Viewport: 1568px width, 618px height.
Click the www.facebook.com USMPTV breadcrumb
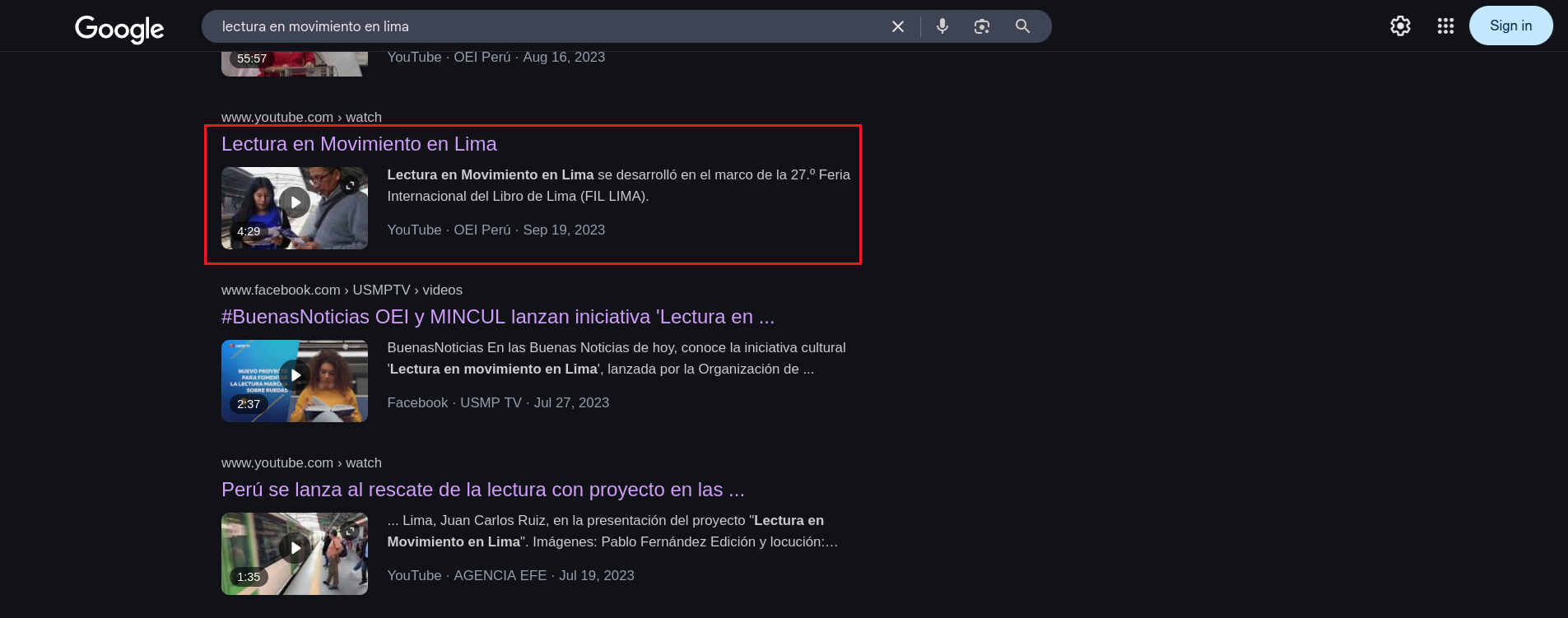coord(341,290)
